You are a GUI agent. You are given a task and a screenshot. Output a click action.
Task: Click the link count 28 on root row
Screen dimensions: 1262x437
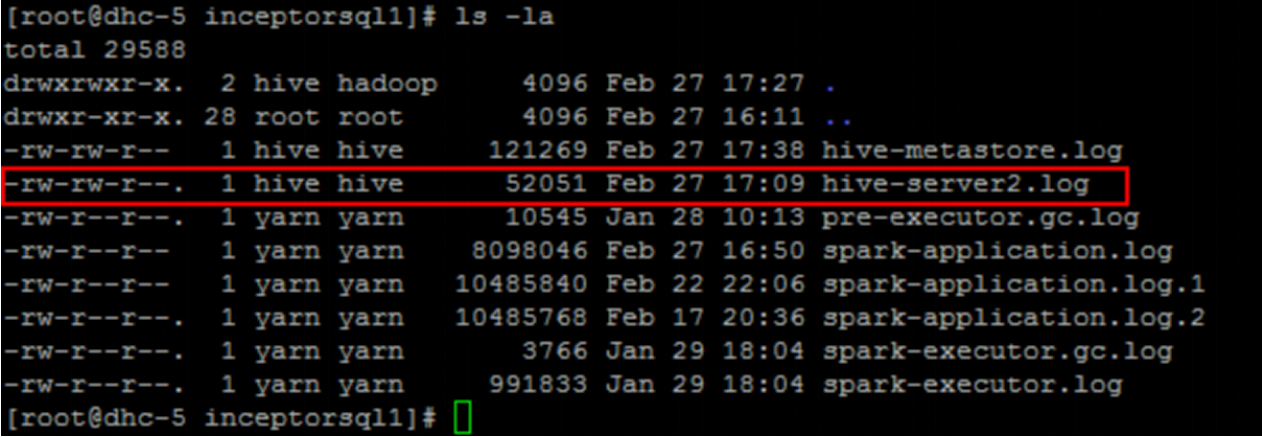(x=220, y=118)
